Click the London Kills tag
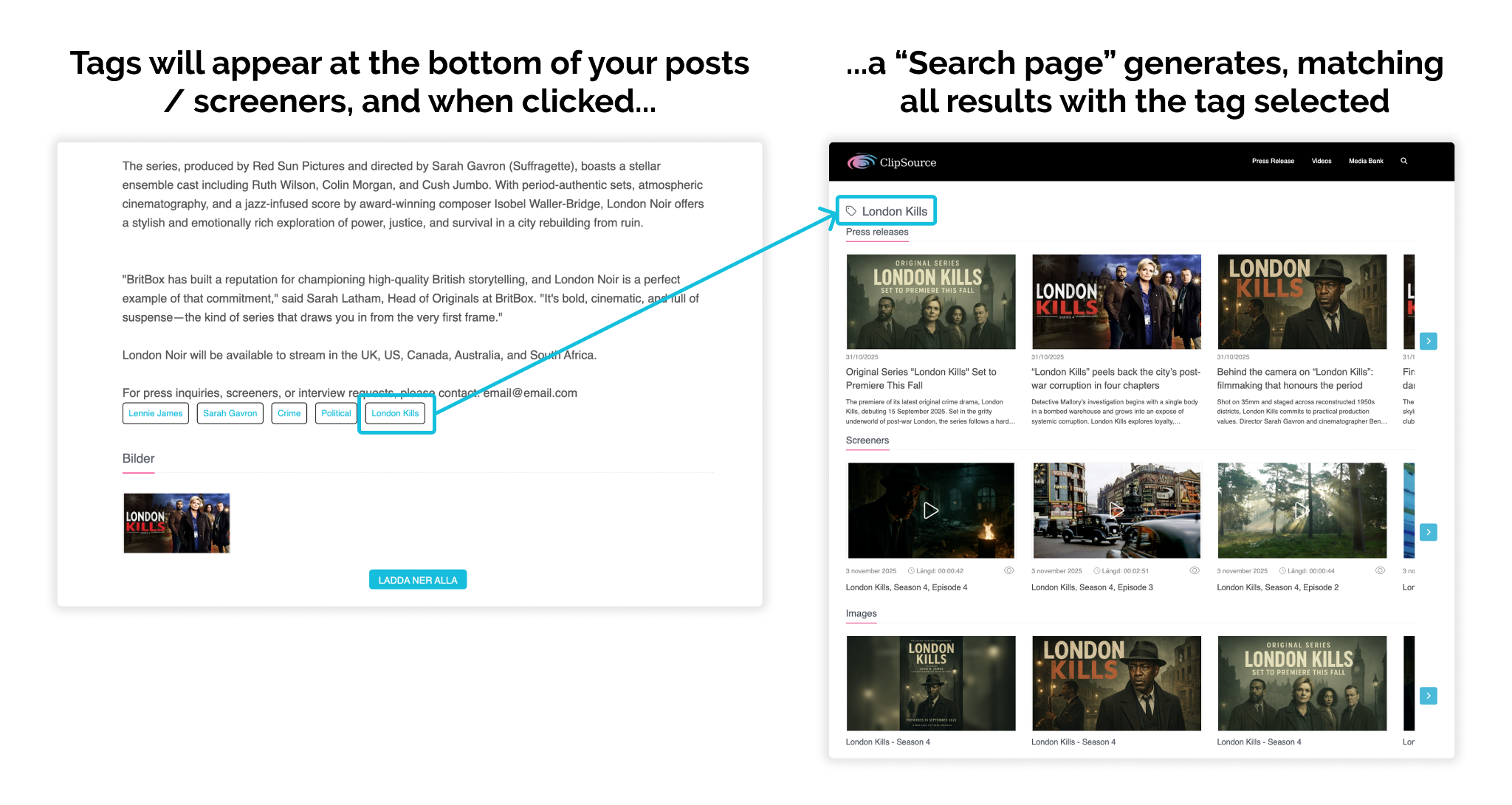 pyautogui.click(x=395, y=413)
